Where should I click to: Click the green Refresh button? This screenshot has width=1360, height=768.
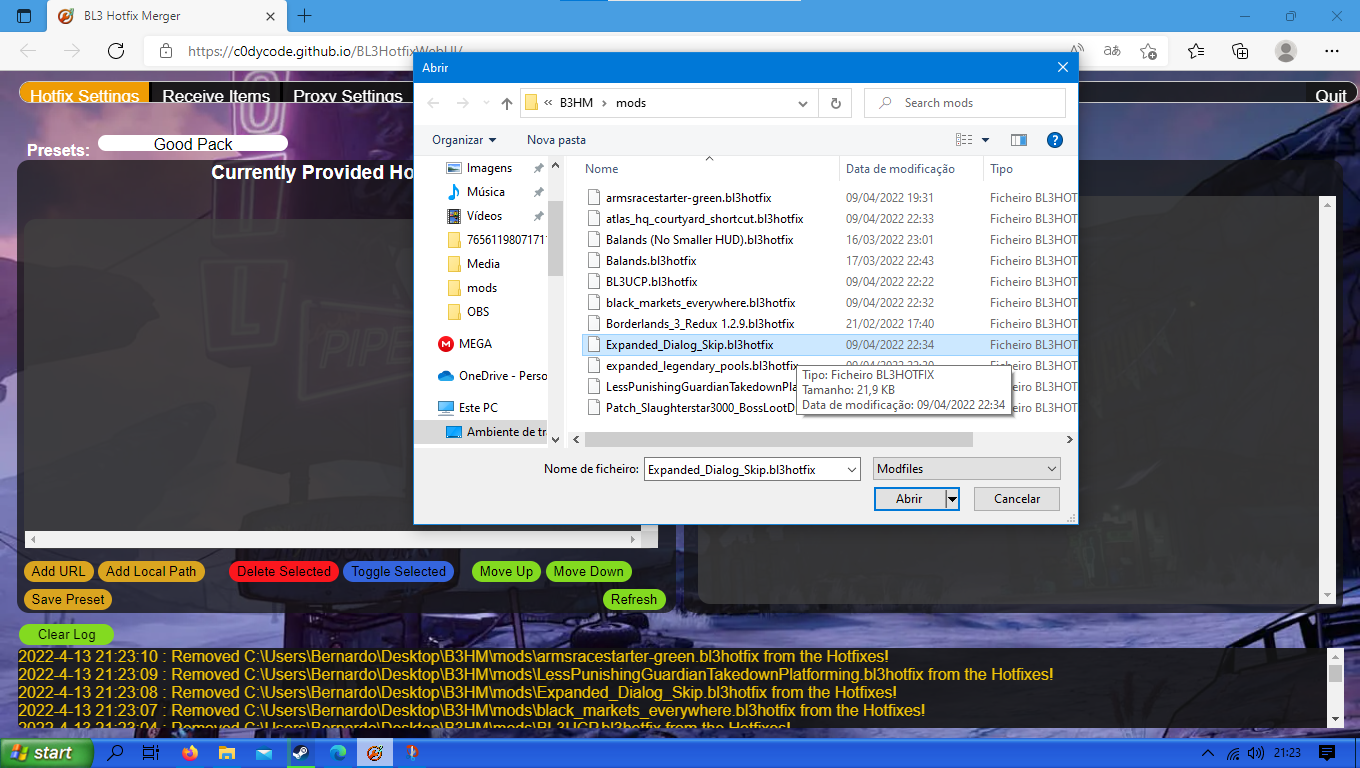(x=634, y=599)
